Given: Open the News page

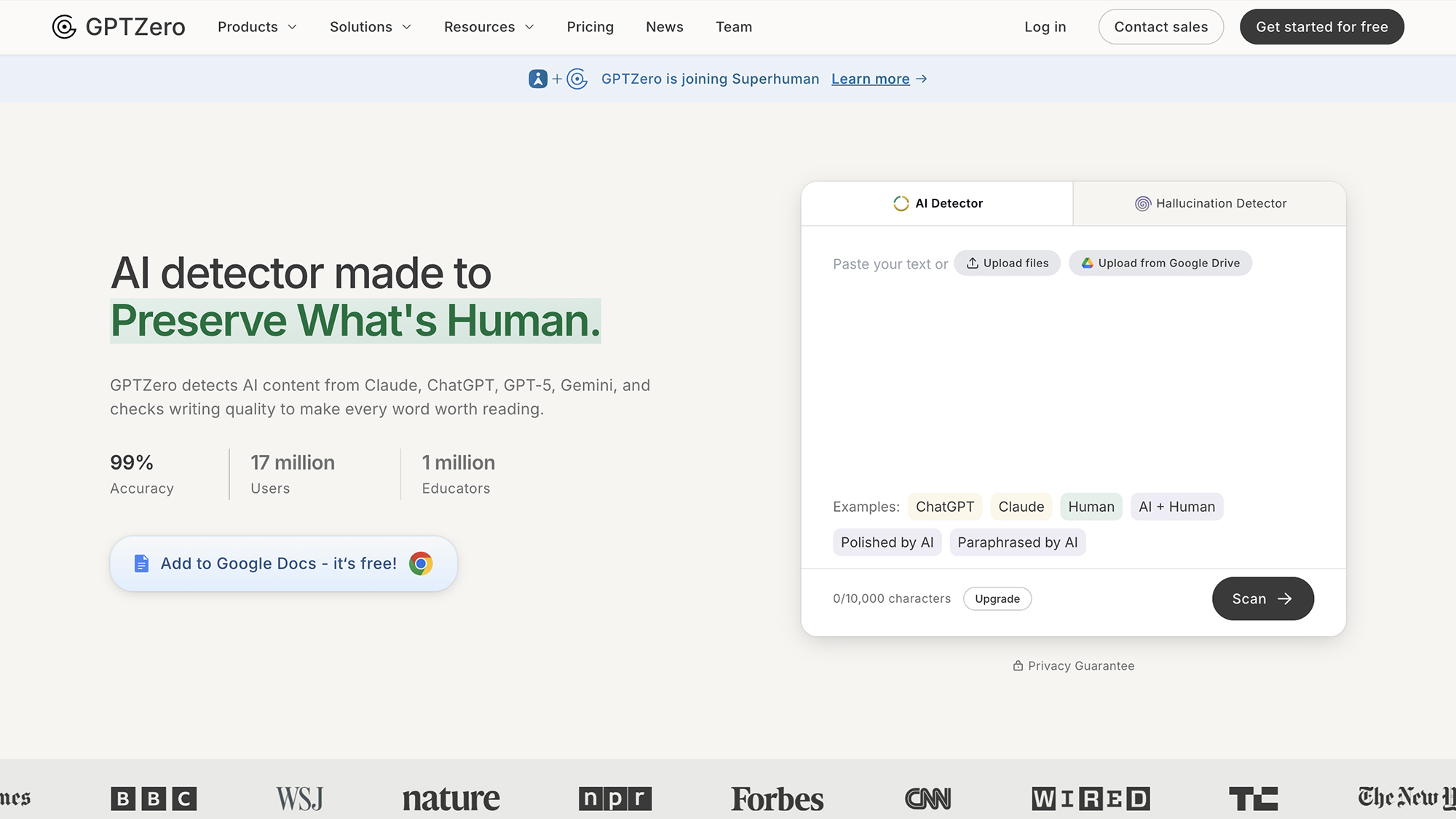Looking at the screenshot, I should [665, 27].
